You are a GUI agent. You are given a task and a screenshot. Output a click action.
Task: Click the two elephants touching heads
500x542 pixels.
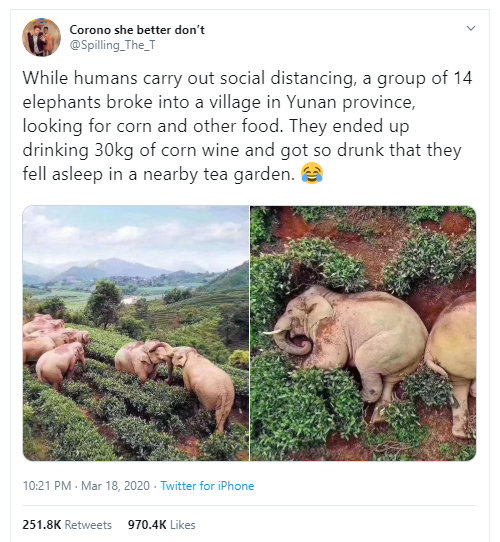pos(175,377)
